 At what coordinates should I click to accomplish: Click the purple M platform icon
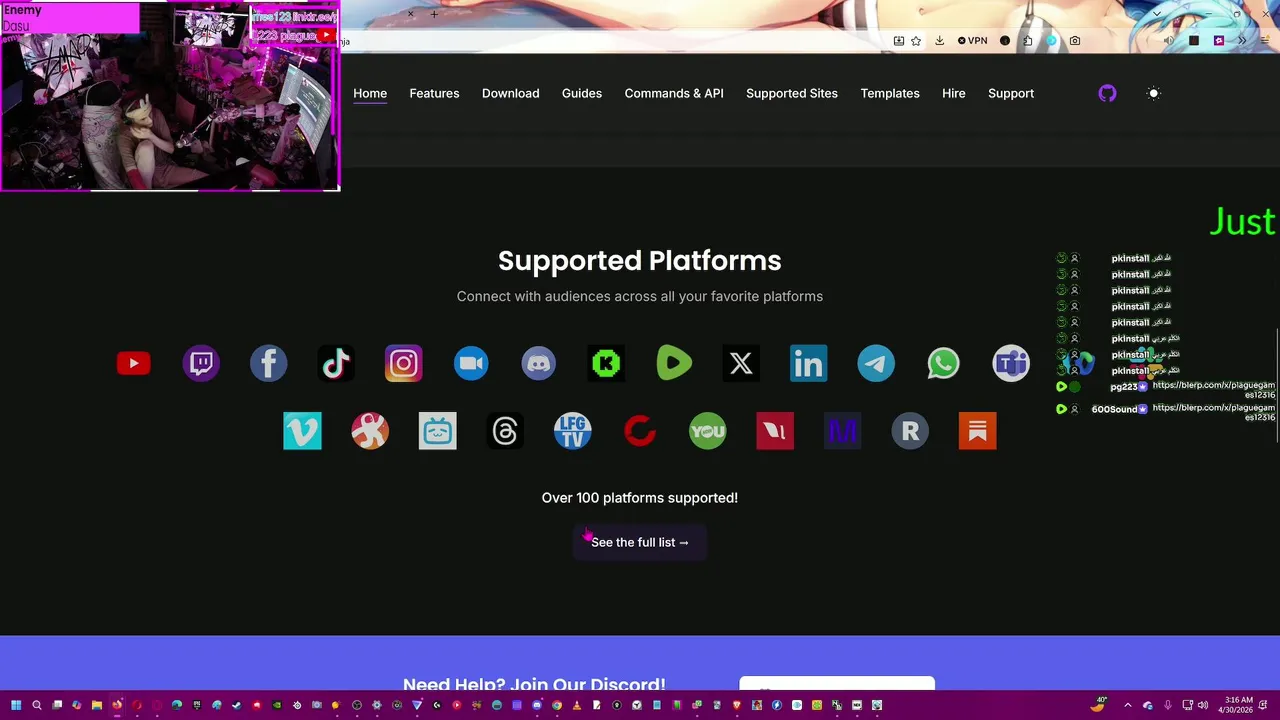[x=842, y=431]
